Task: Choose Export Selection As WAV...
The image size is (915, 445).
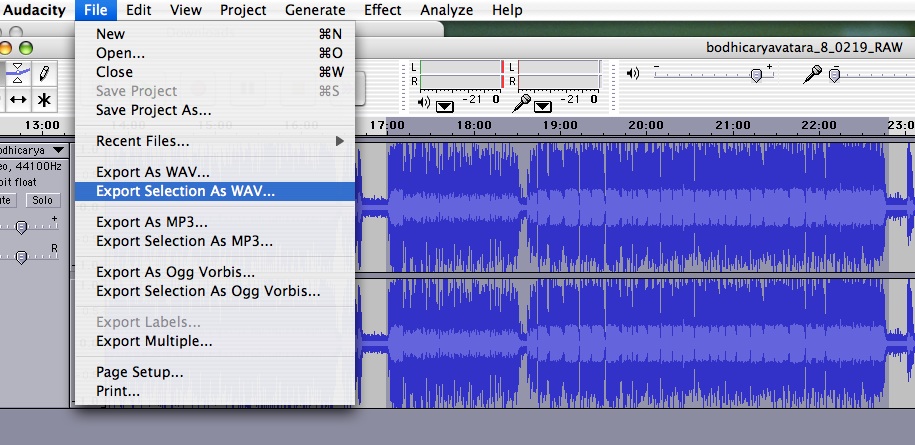Action: [x=215, y=191]
